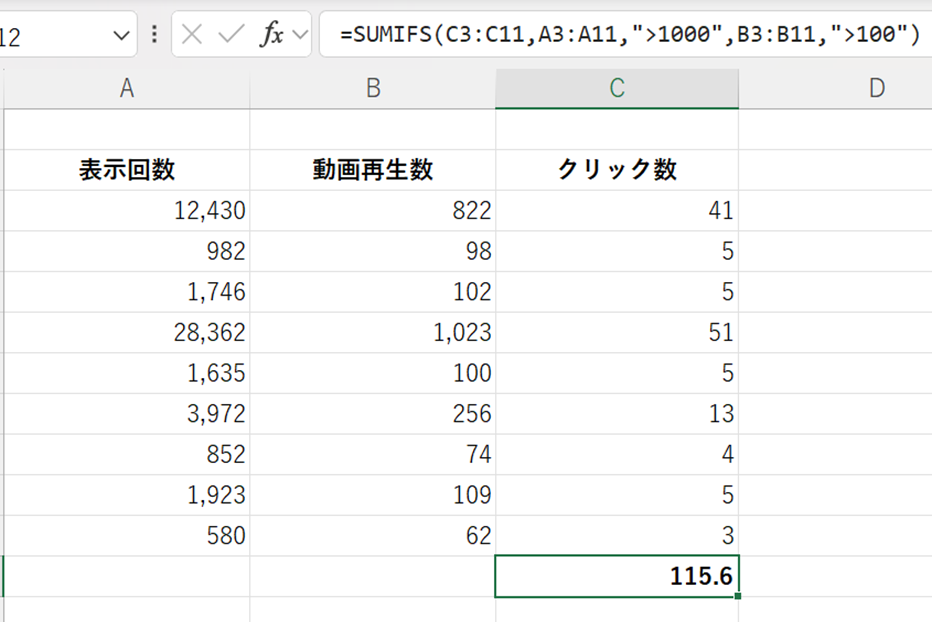
Task: Click the Enter checkmark formula button
Action: click(x=231, y=34)
